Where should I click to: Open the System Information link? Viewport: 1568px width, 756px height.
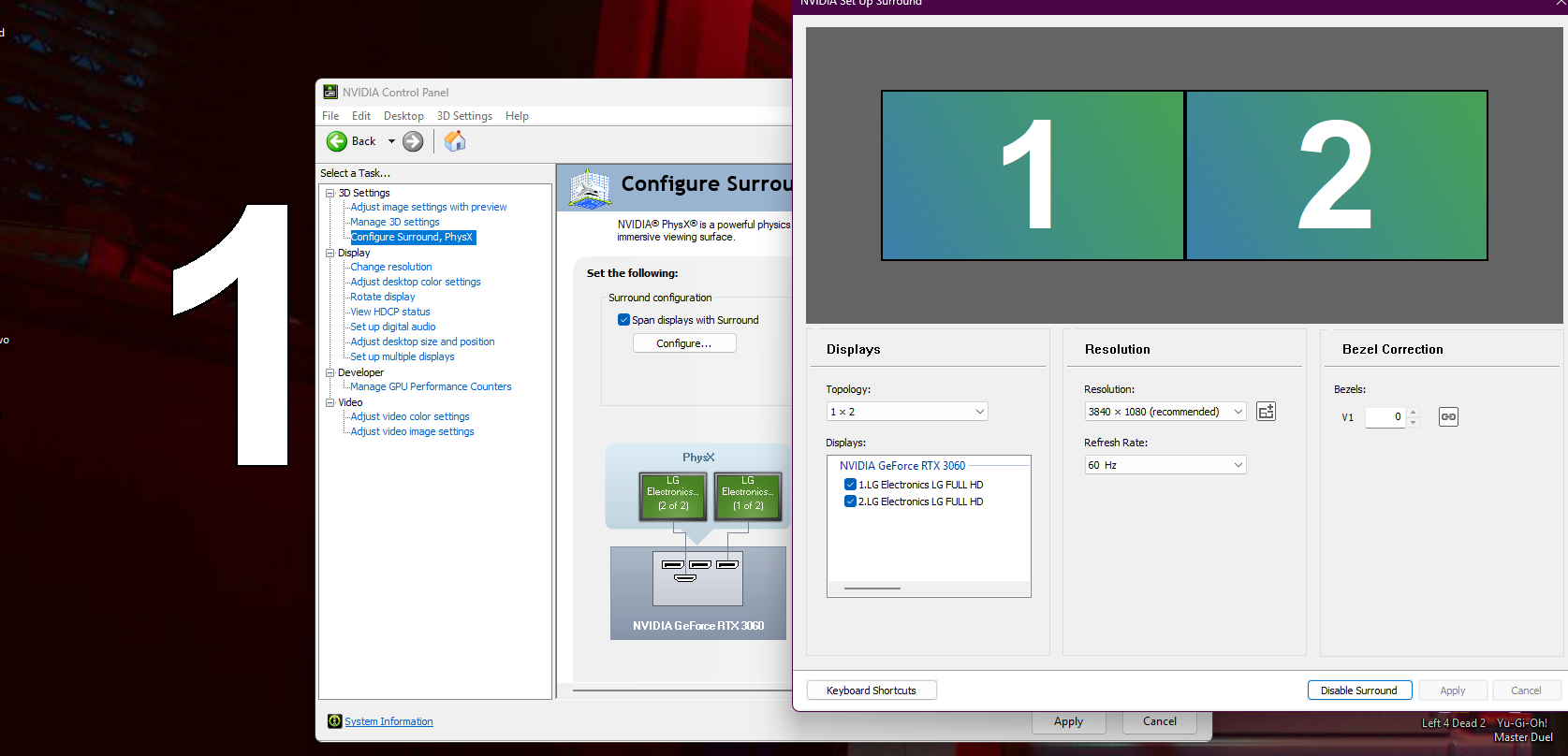(x=388, y=721)
